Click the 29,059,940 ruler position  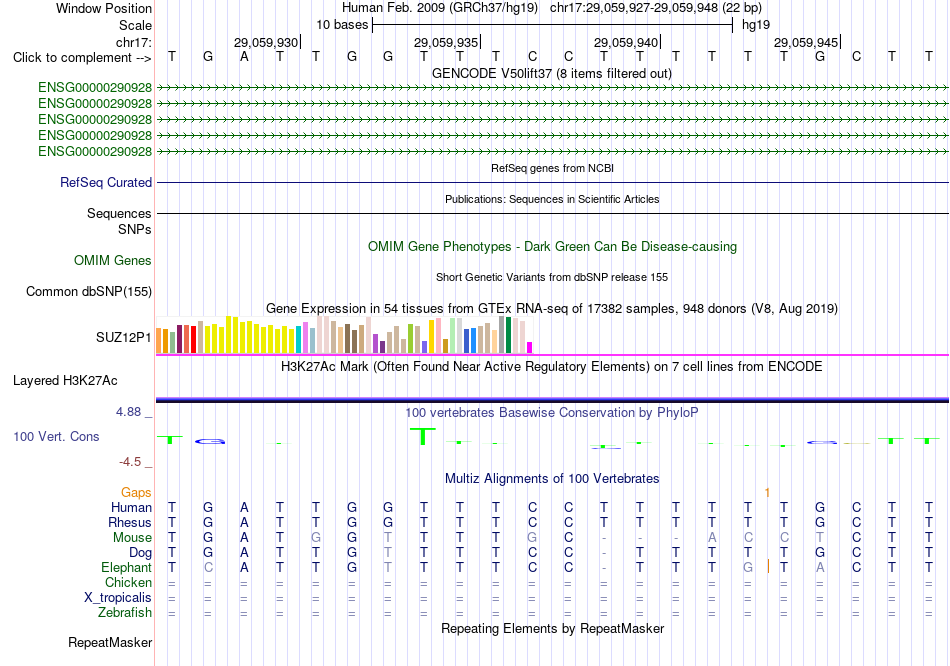point(626,42)
